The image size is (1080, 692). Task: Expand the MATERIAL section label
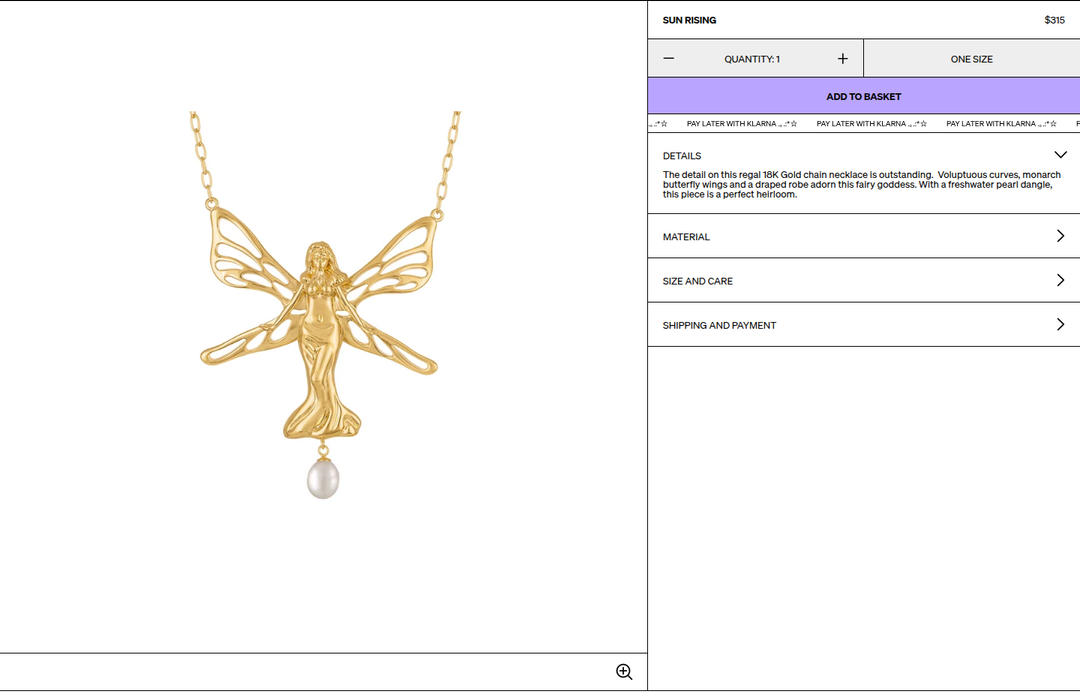pos(686,237)
